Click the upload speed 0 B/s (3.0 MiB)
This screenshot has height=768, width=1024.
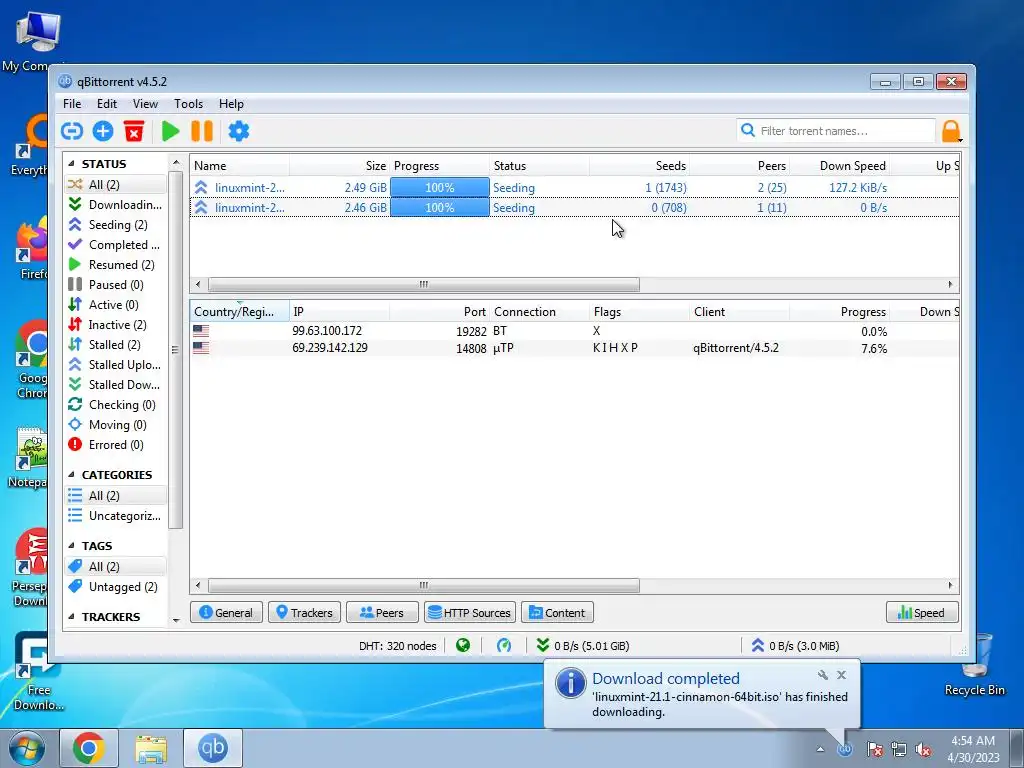pyautogui.click(x=795, y=646)
